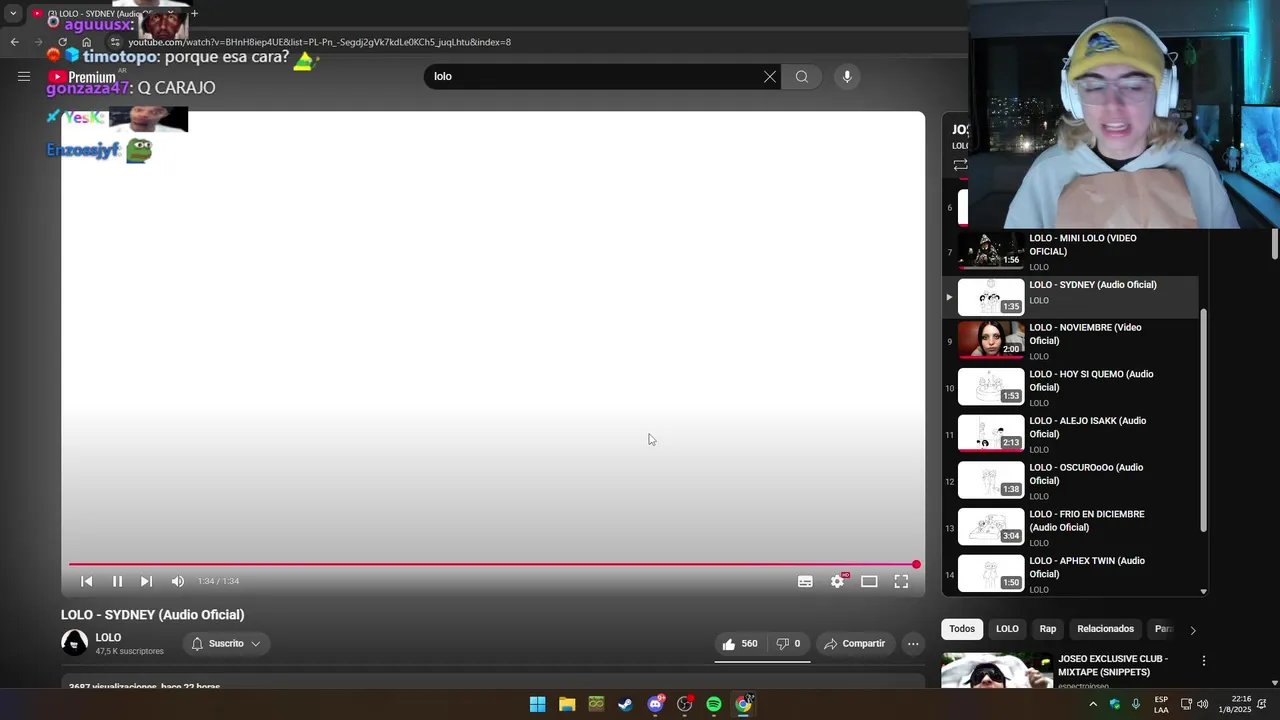Viewport: 1280px width, 720px height.
Task: Go to previous video in player
Action: (x=87, y=581)
